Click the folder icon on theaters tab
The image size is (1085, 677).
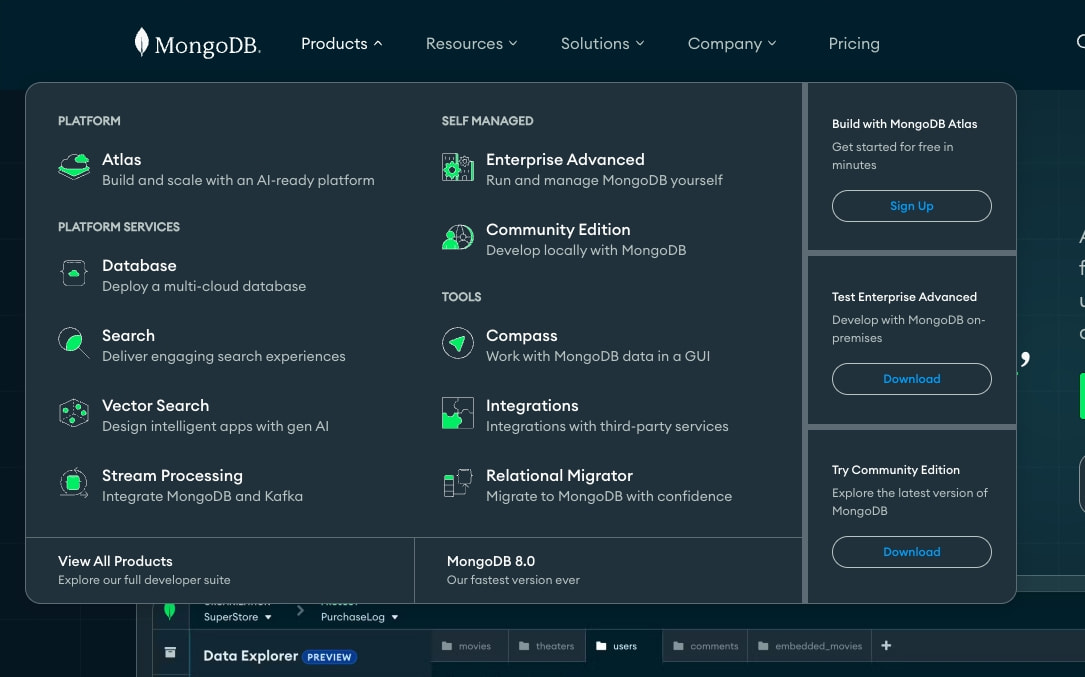pos(524,646)
